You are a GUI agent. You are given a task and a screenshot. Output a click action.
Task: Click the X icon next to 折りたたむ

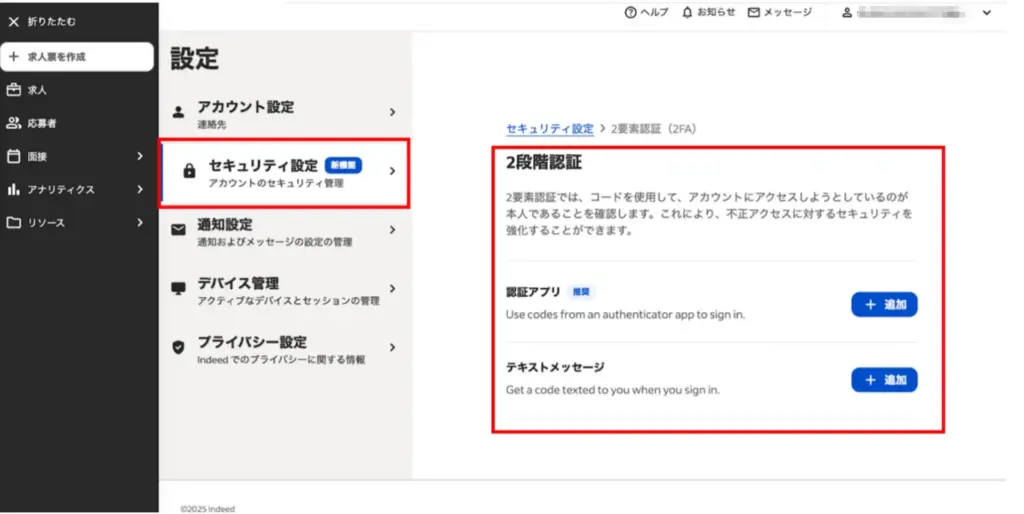[x=14, y=21]
